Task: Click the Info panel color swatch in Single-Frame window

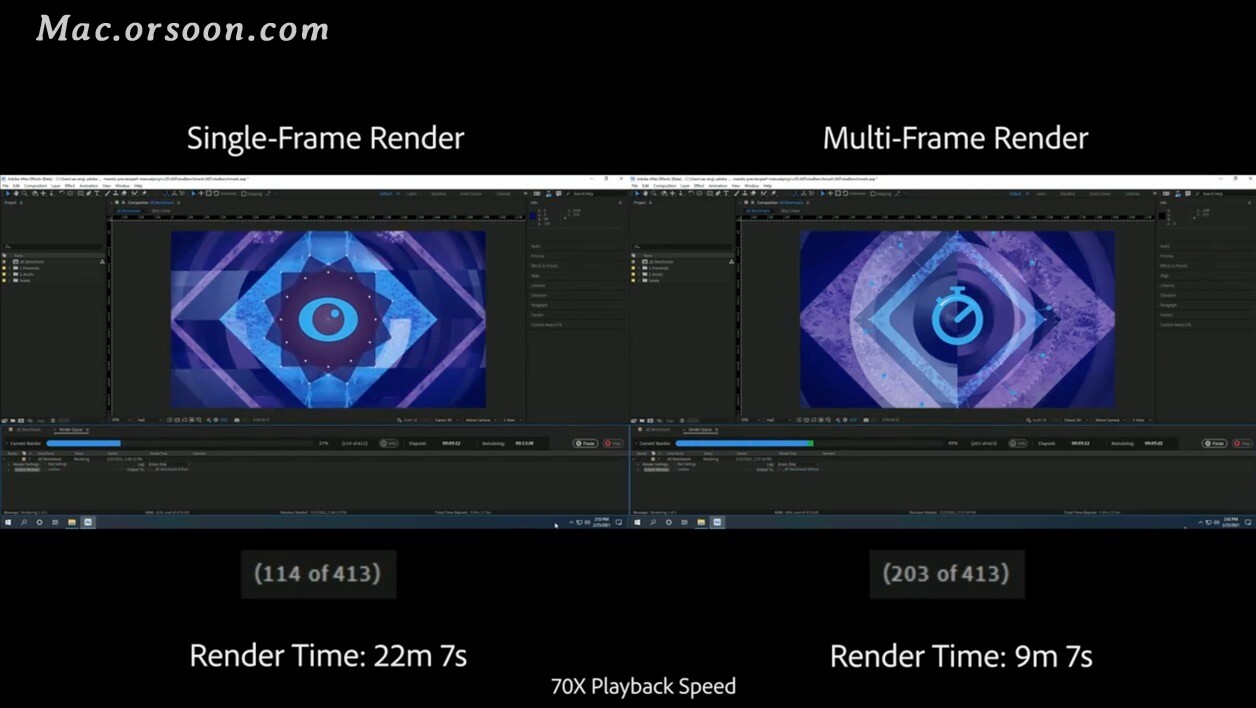Action: [x=532, y=215]
